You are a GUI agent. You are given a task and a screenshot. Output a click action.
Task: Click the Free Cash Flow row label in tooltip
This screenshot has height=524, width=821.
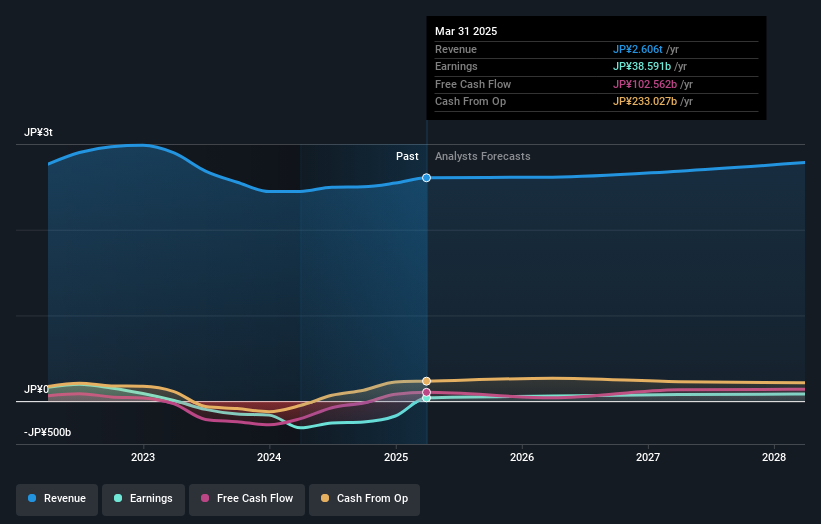point(473,84)
